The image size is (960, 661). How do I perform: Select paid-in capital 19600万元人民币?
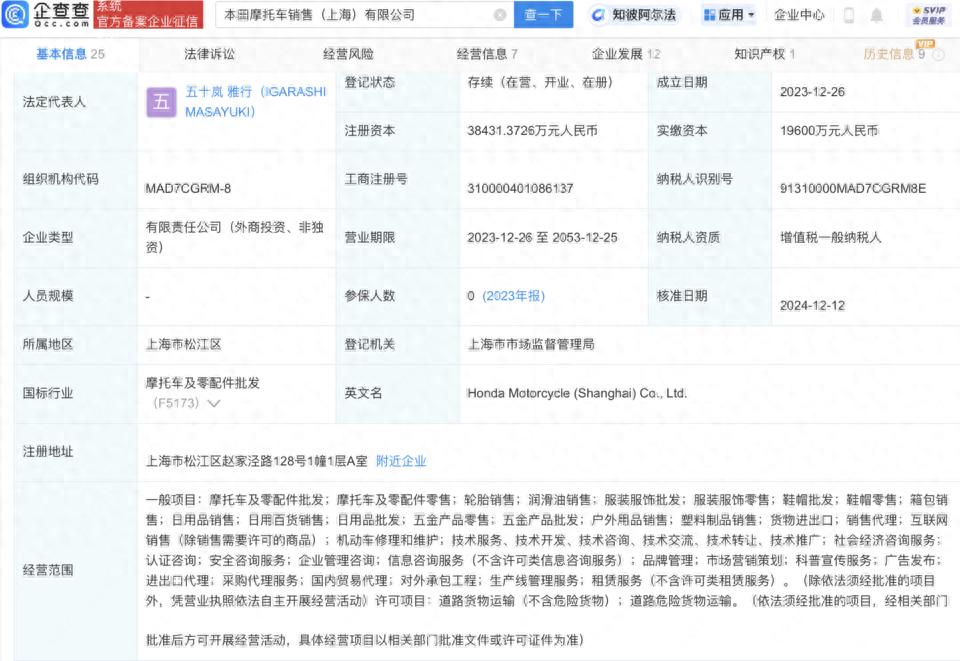click(x=829, y=131)
